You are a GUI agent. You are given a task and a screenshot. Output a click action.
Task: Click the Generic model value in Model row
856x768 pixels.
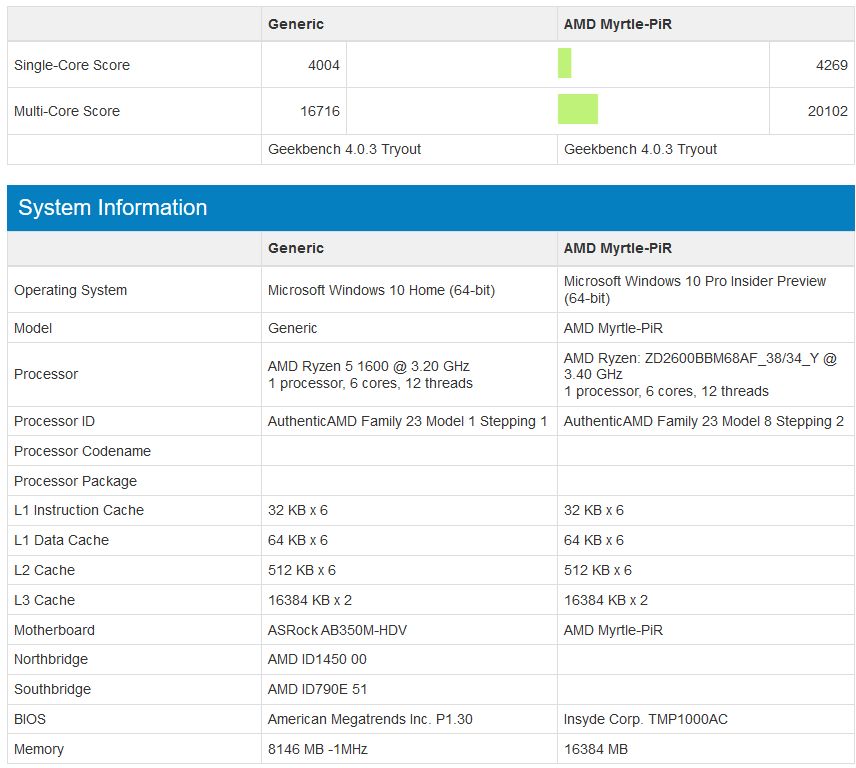coord(293,328)
